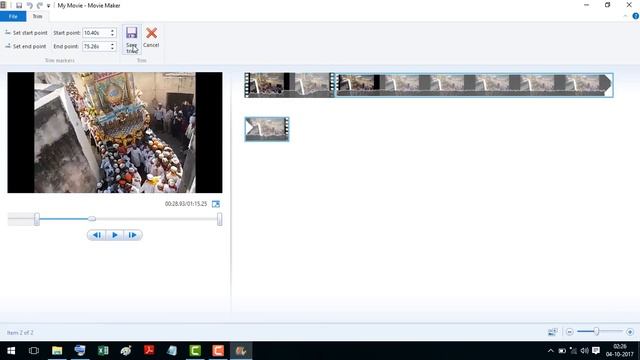Open the Action Center notifications
The width and height of the screenshot is (640, 360).
coord(596,351)
